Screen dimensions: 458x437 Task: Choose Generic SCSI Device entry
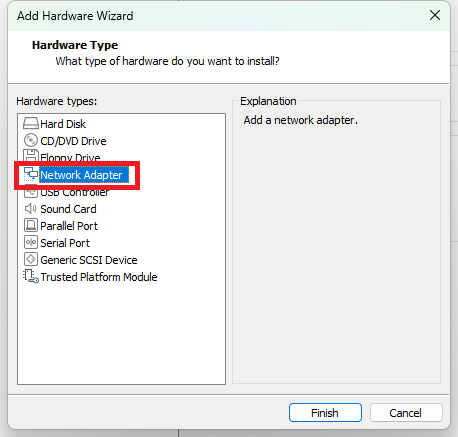(x=89, y=260)
